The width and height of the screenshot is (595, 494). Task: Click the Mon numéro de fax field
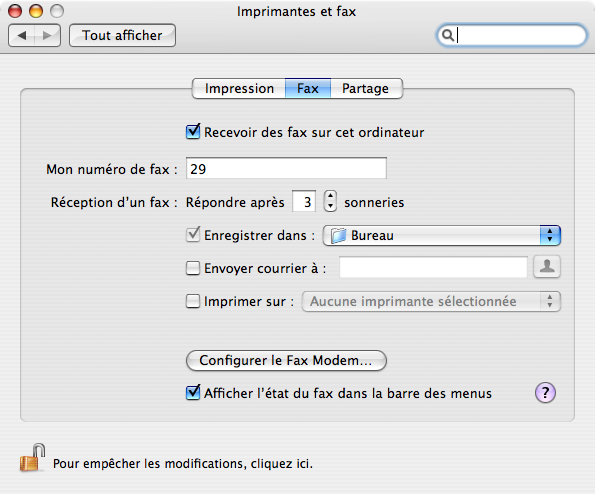click(286, 168)
